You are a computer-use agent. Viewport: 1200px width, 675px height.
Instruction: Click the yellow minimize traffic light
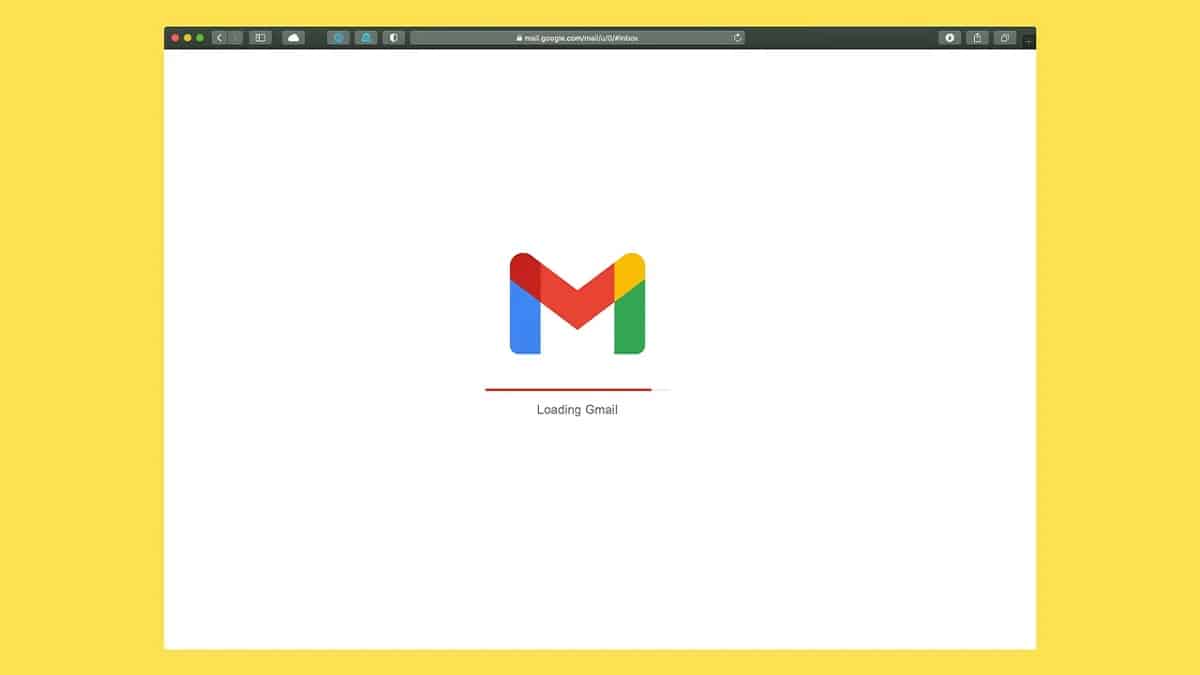click(x=186, y=37)
